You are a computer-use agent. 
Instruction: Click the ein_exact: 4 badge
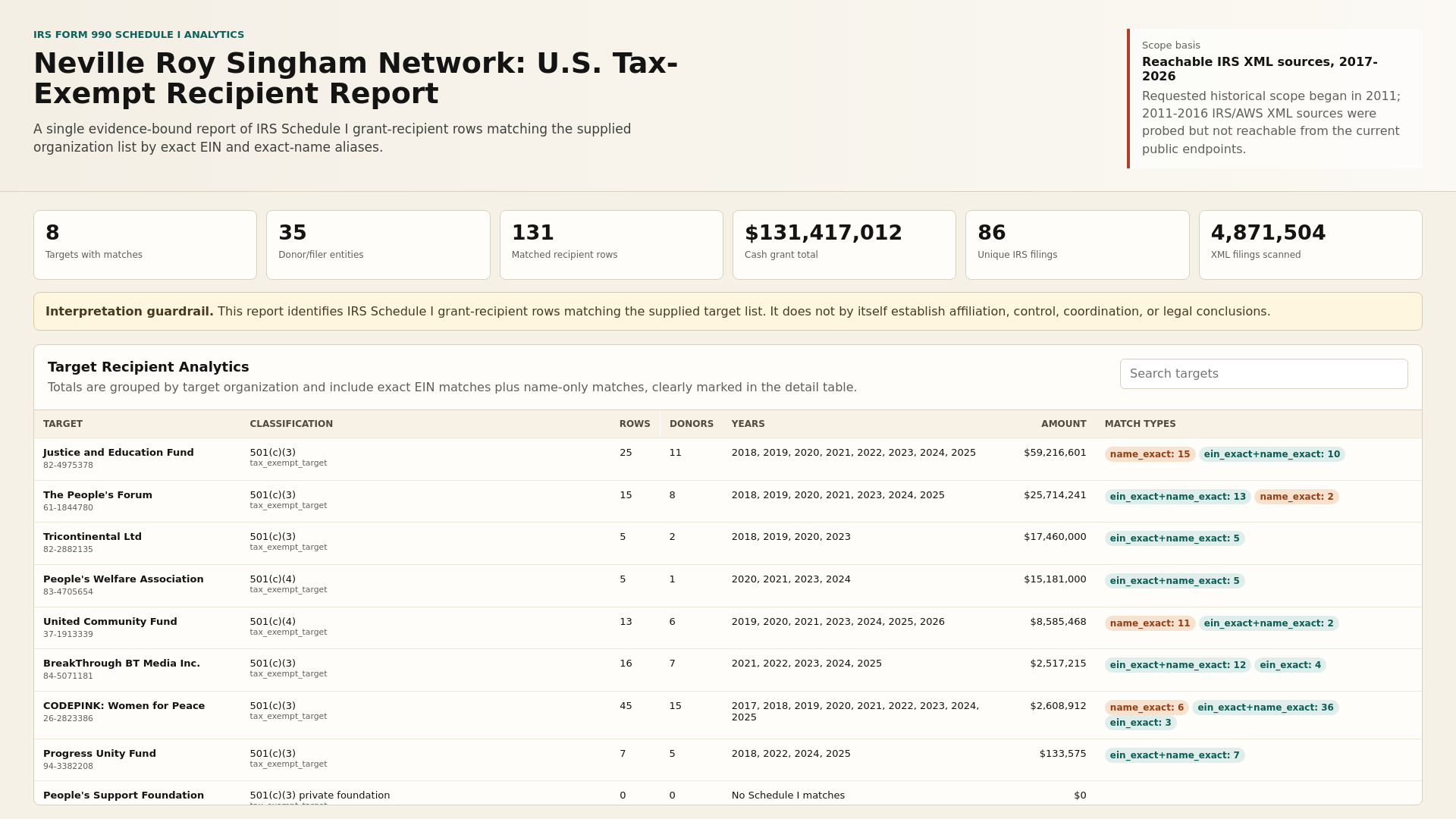[x=1290, y=665]
